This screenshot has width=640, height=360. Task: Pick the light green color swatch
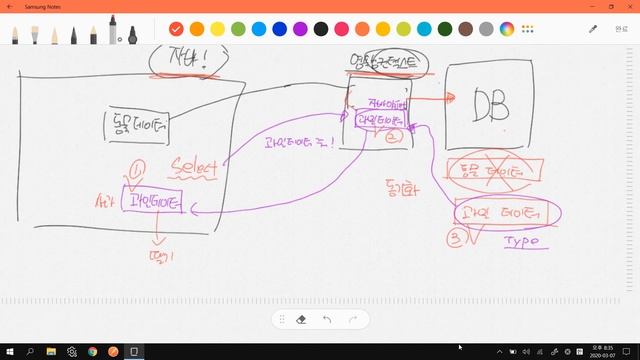point(238,29)
